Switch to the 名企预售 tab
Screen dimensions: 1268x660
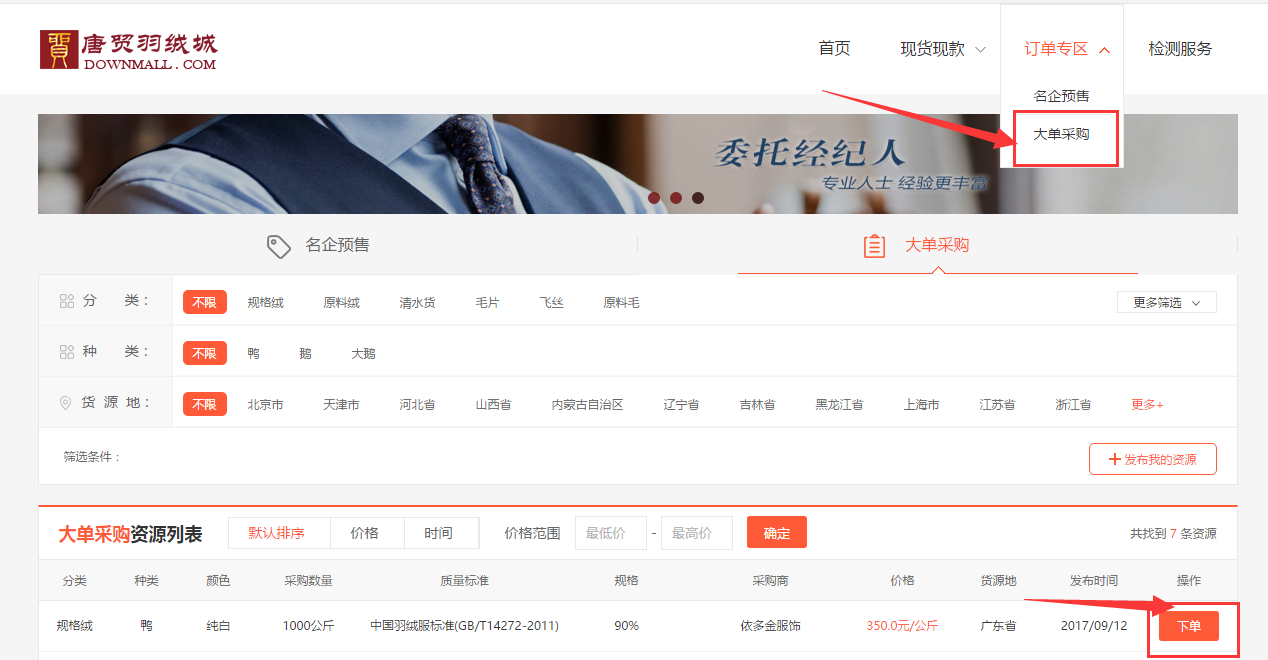tap(338, 245)
